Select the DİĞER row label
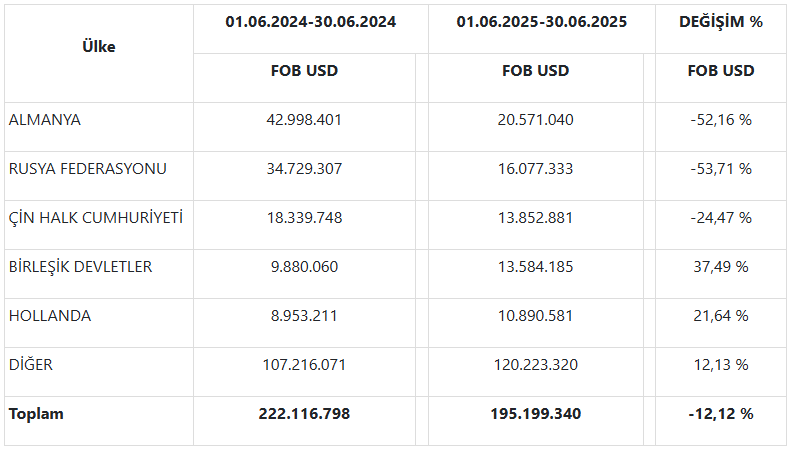This screenshot has height=453, width=792. [30, 364]
